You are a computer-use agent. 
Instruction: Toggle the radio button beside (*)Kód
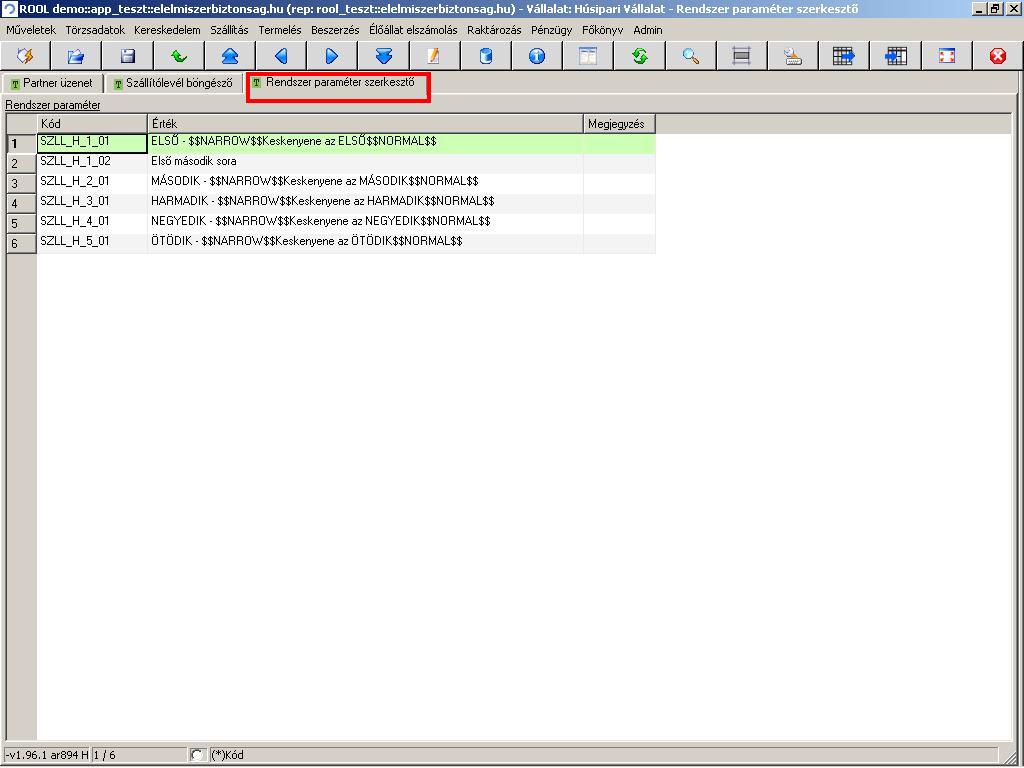(x=197, y=755)
